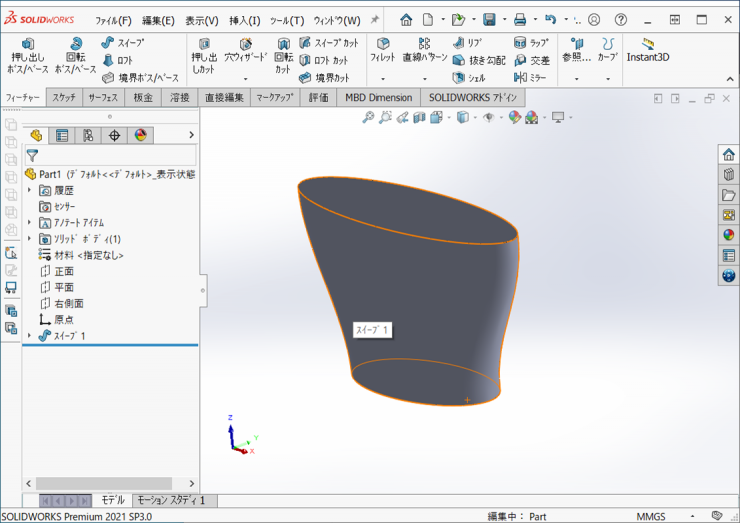Toggle Instant3D mode
The width and height of the screenshot is (740, 523).
tap(648, 50)
